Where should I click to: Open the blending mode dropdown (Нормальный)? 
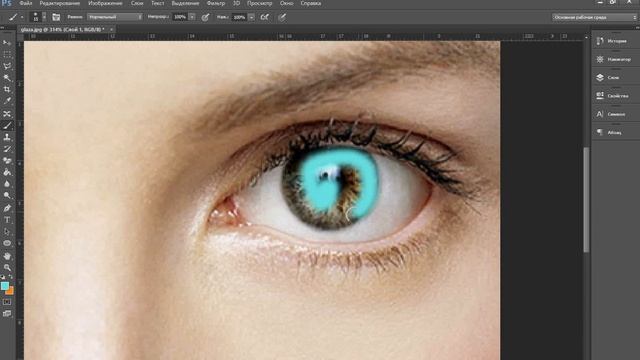point(115,17)
